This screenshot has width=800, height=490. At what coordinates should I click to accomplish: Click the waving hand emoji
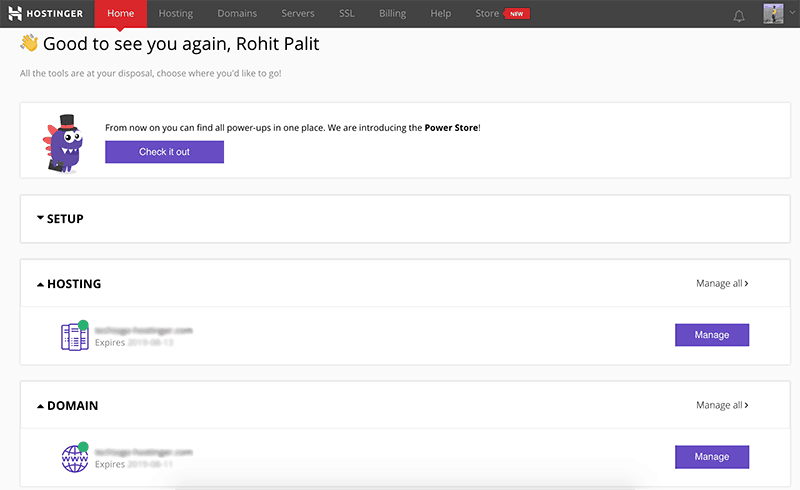tap(29, 43)
